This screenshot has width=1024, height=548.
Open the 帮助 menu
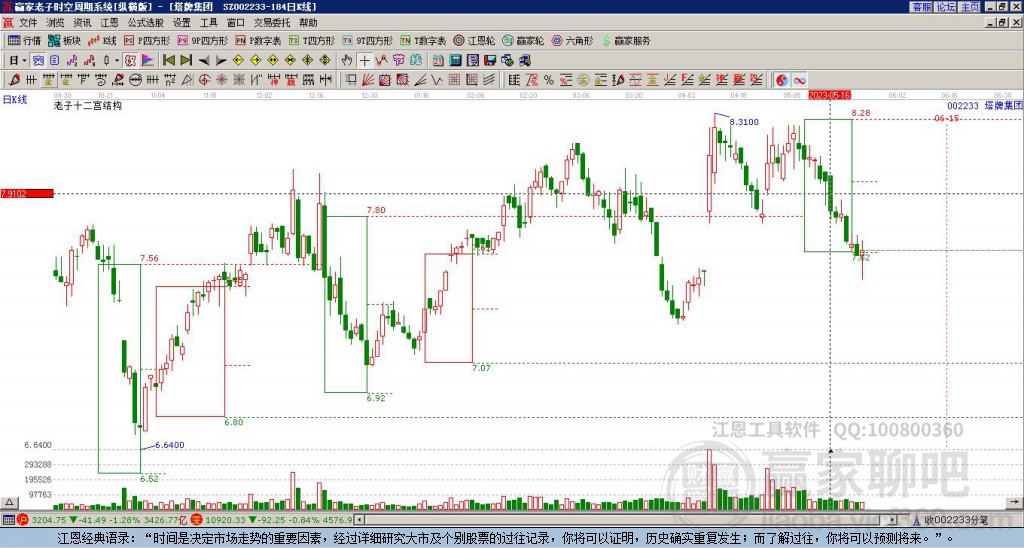click(x=308, y=23)
